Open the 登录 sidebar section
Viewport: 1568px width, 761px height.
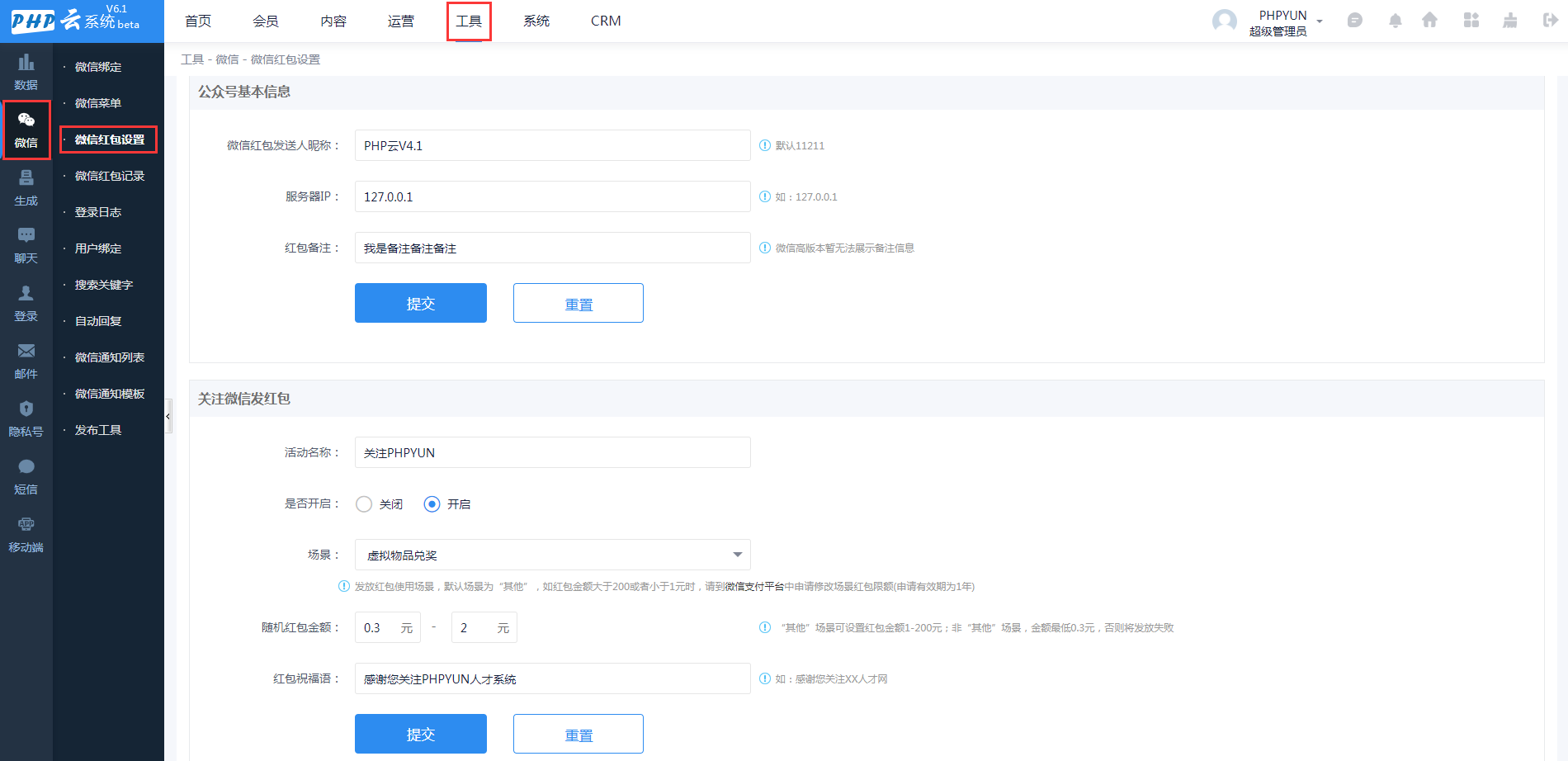(26, 304)
